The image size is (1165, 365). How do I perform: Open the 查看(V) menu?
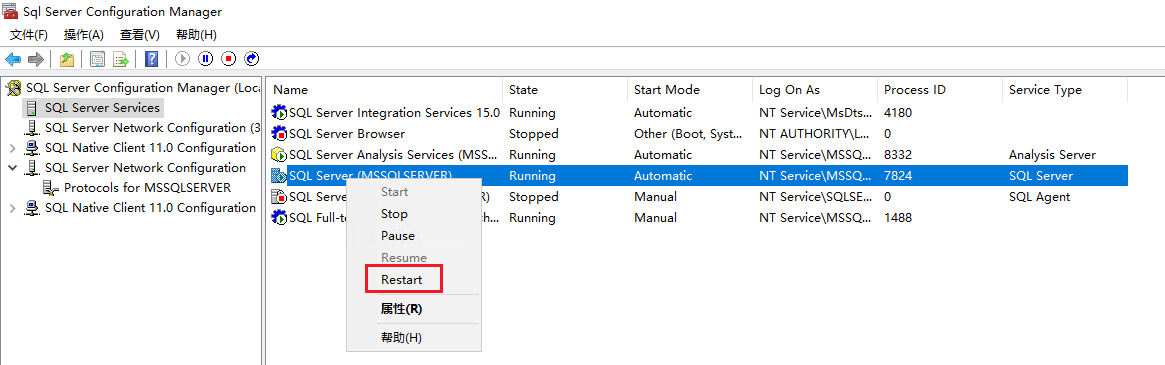(x=140, y=35)
